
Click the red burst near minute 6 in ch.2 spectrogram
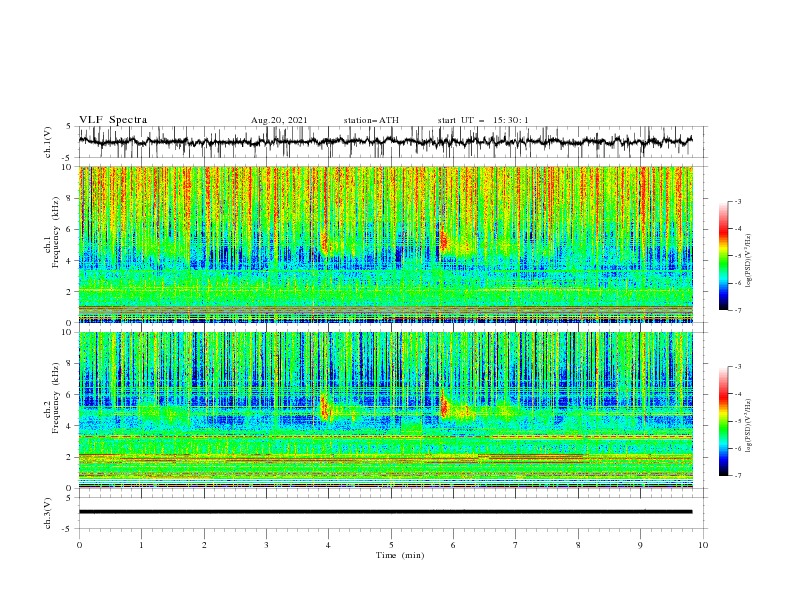coord(444,405)
